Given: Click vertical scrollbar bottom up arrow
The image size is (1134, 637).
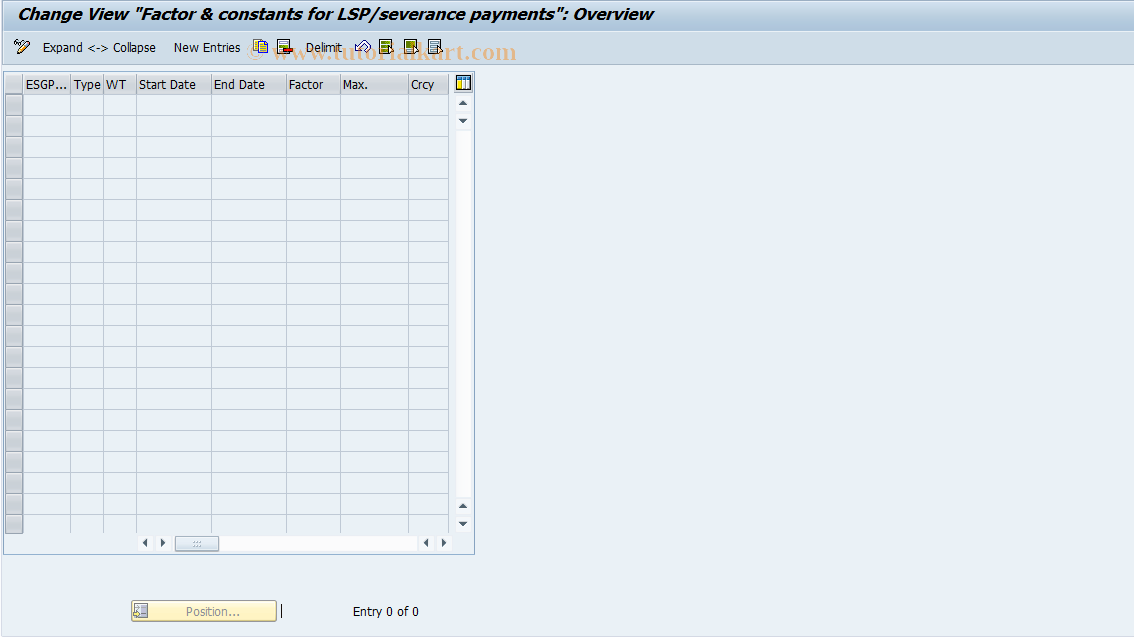Looking at the screenshot, I should (463, 506).
